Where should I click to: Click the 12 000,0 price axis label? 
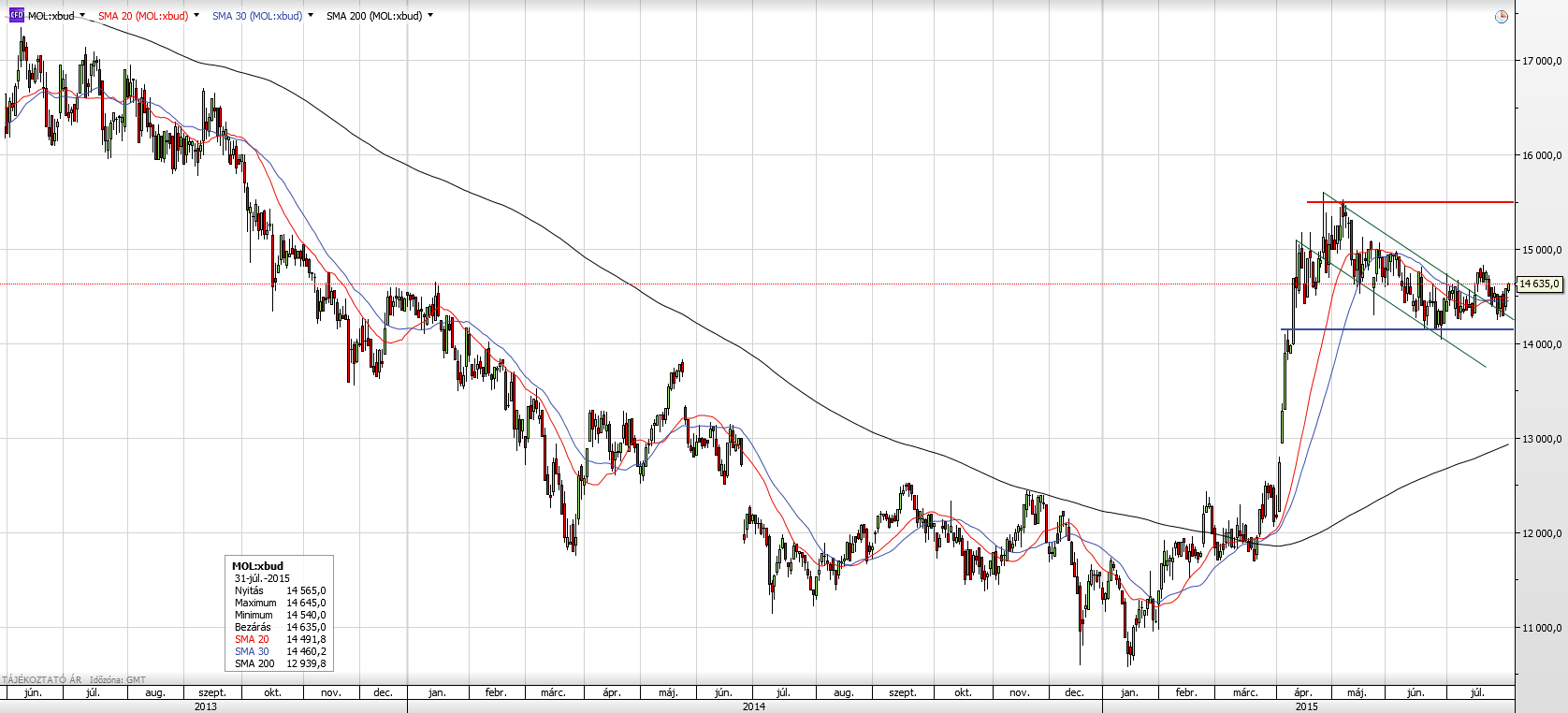point(1542,533)
